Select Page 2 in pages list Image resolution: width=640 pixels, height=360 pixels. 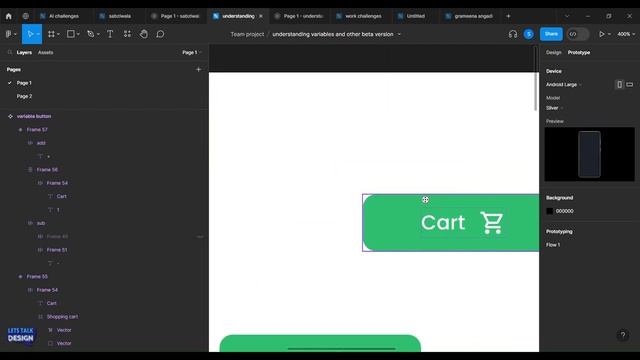(24, 96)
